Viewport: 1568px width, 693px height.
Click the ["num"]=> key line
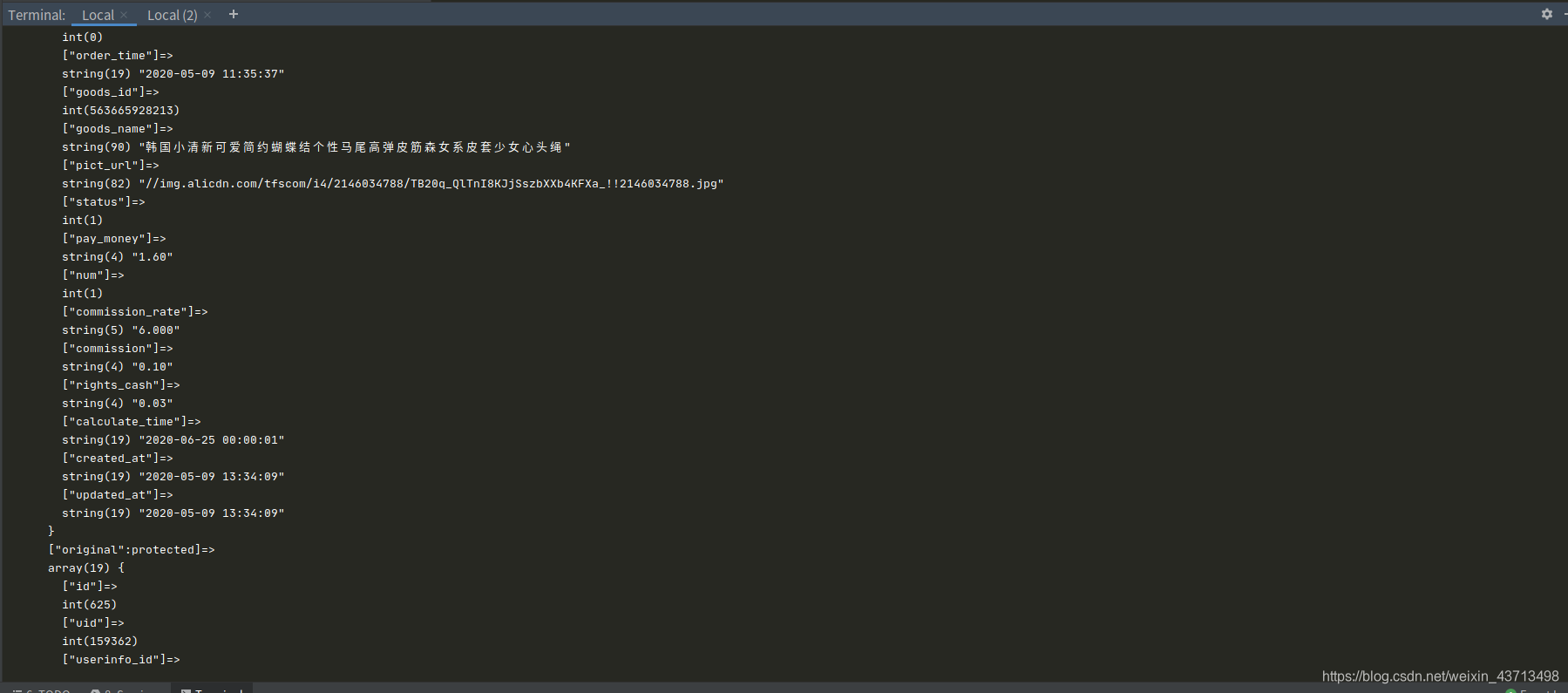pos(93,275)
